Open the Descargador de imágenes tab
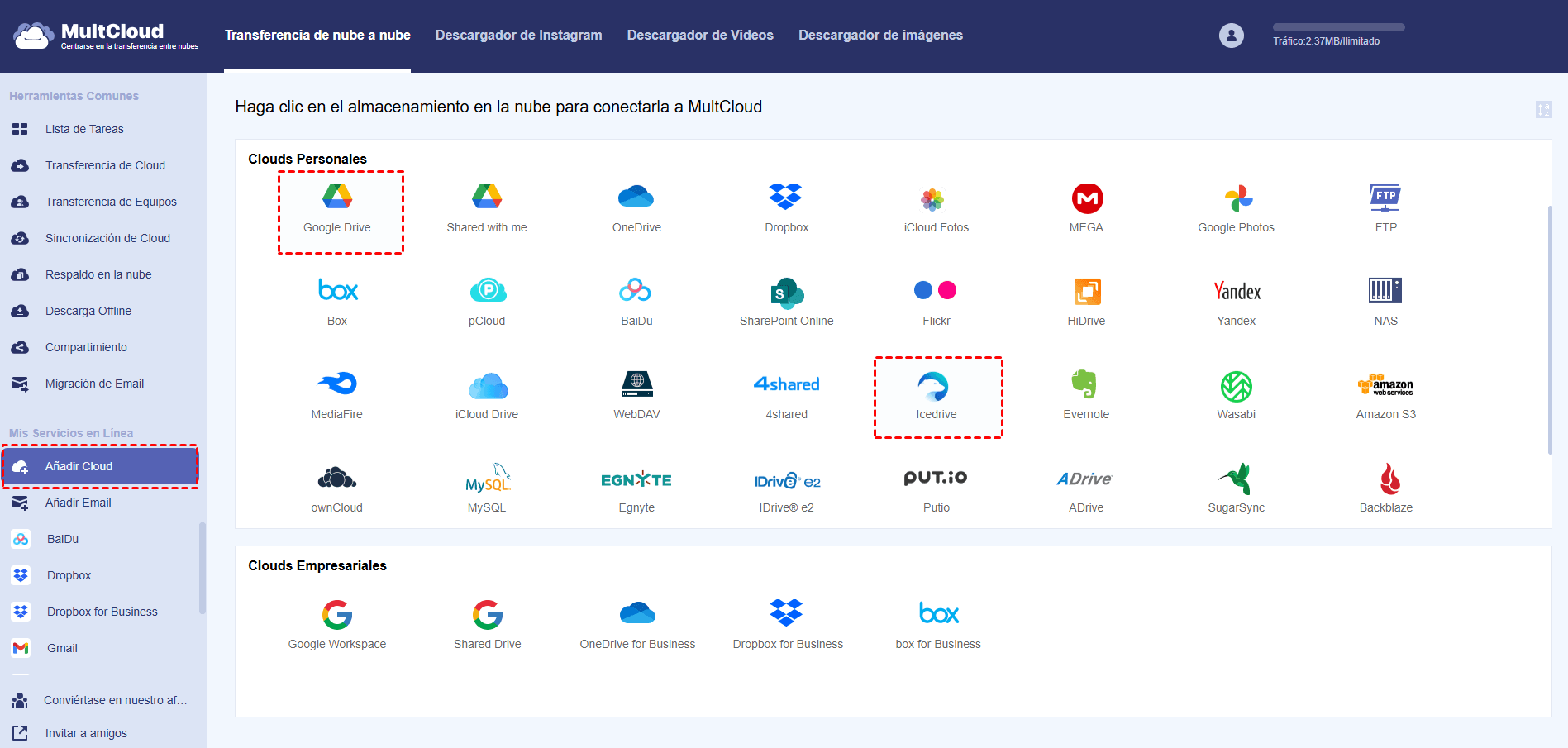The width and height of the screenshot is (1568, 748). tap(880, 35)
